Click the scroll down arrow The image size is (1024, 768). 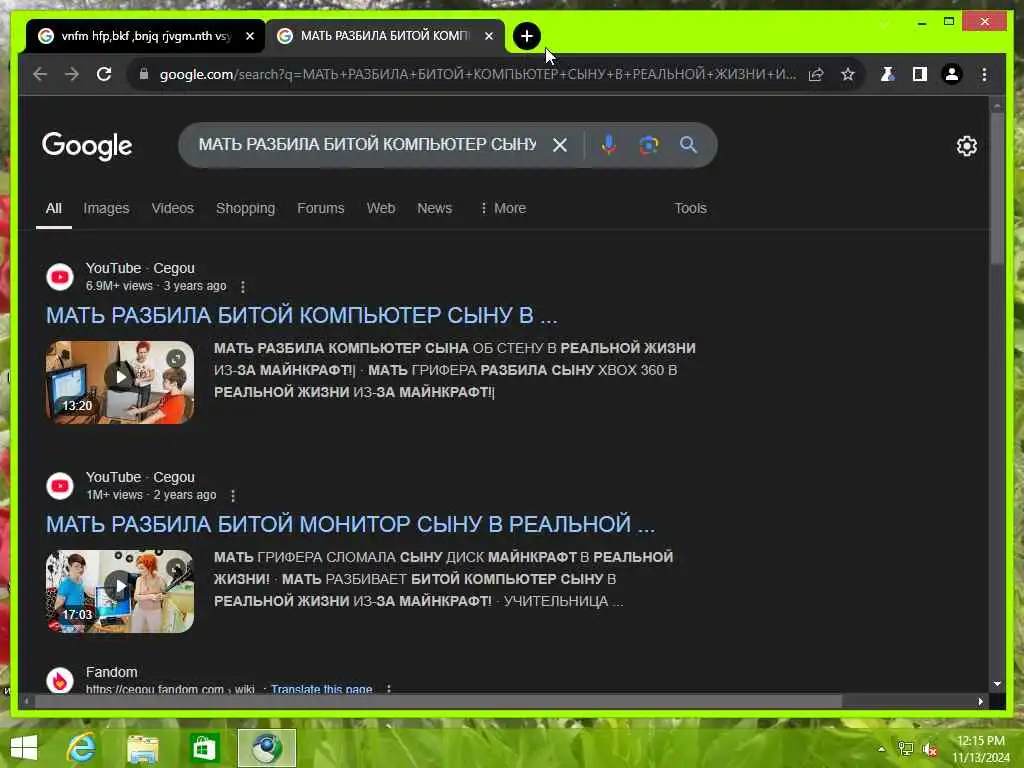pyautogui.click(x=997, y=684)
